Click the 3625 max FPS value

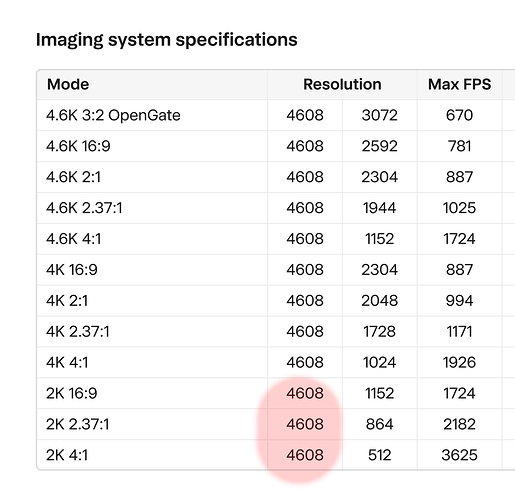pyautogui.click(x=459, y=455)
